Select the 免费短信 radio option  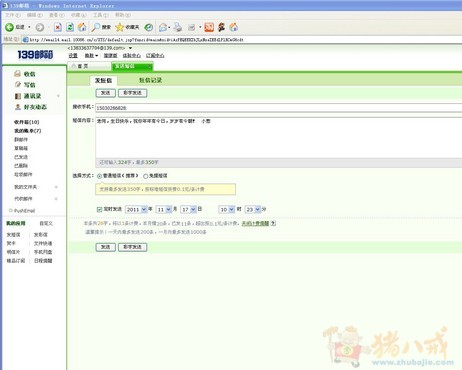(x=145, y=176)
